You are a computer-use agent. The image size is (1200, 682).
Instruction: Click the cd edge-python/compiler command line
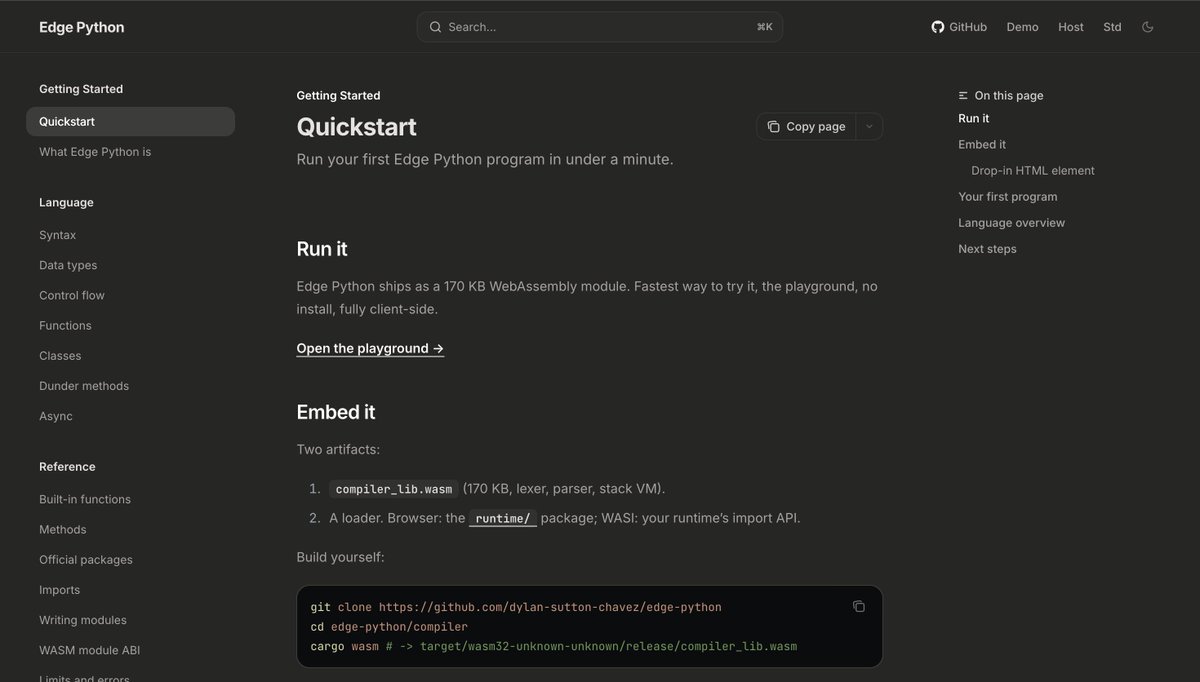click(x=389, y=627)
